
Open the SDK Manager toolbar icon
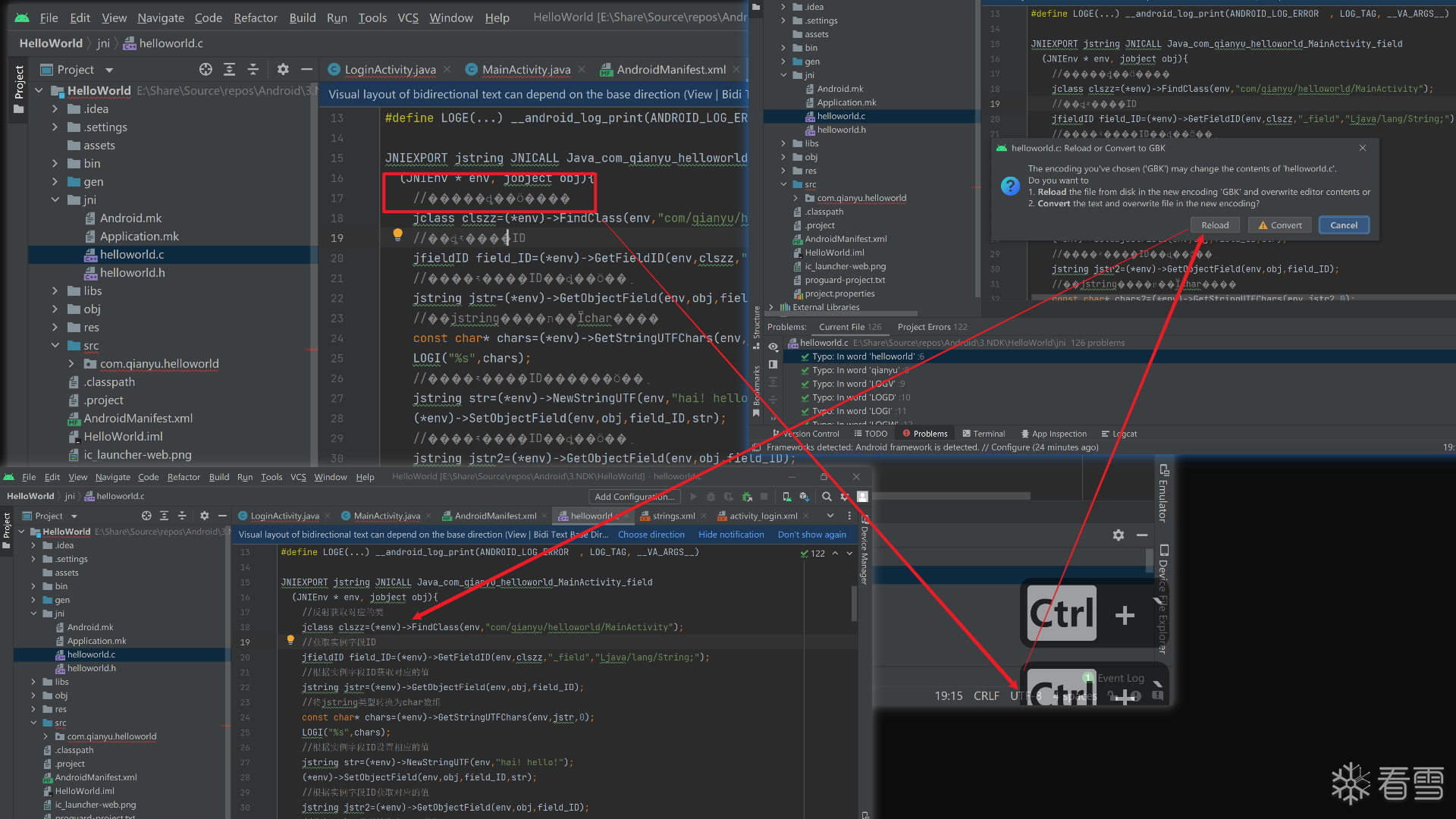[x=804, y=497]
